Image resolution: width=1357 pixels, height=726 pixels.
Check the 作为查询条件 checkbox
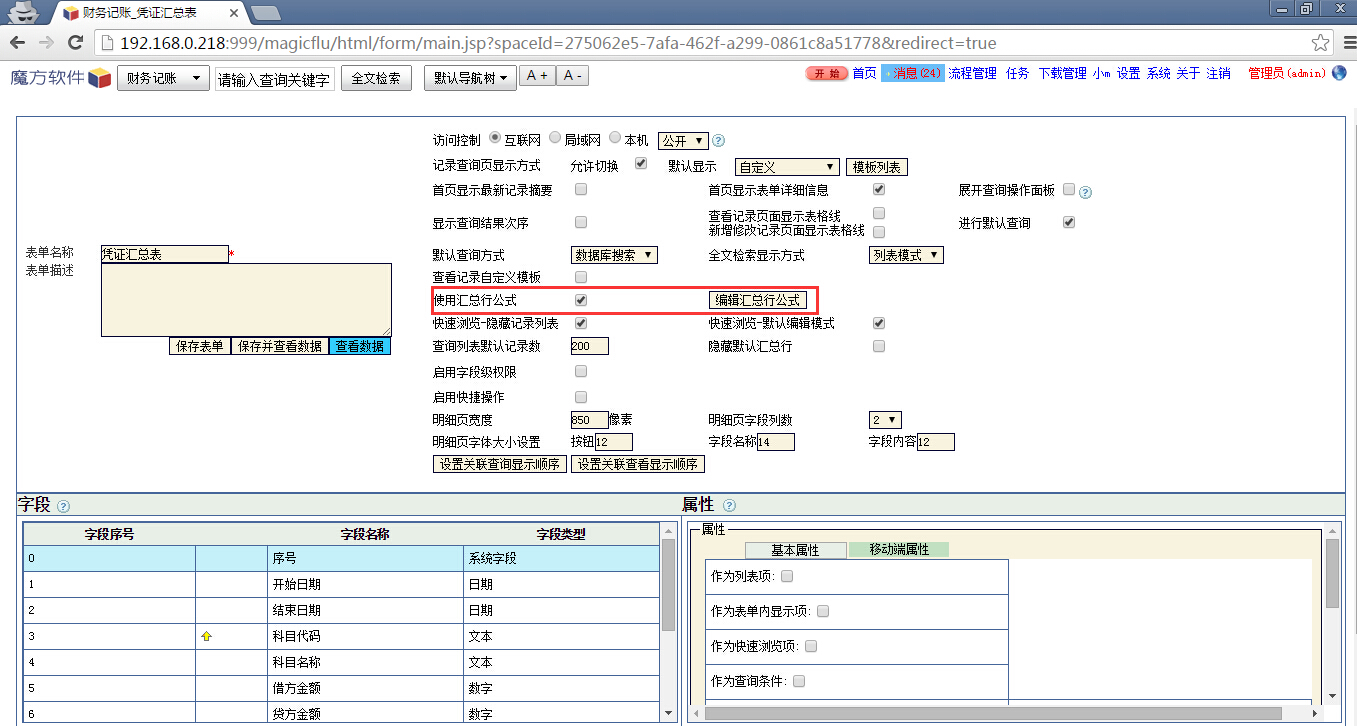(799, 681)
